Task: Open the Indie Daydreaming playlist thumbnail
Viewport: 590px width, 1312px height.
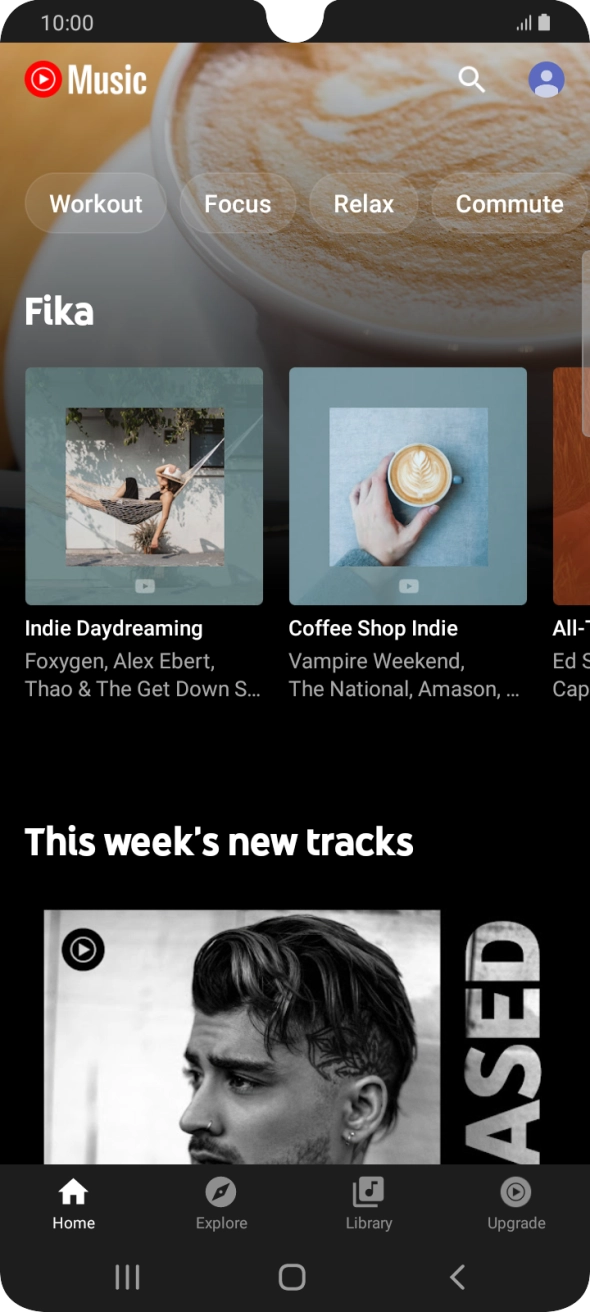Action: point(144,486)
